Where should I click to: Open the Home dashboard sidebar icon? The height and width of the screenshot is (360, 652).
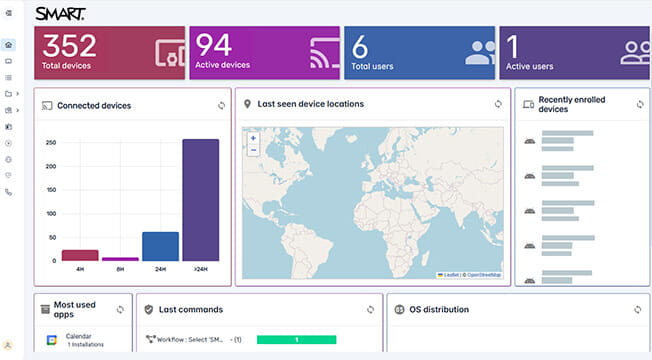pos(8,45)
